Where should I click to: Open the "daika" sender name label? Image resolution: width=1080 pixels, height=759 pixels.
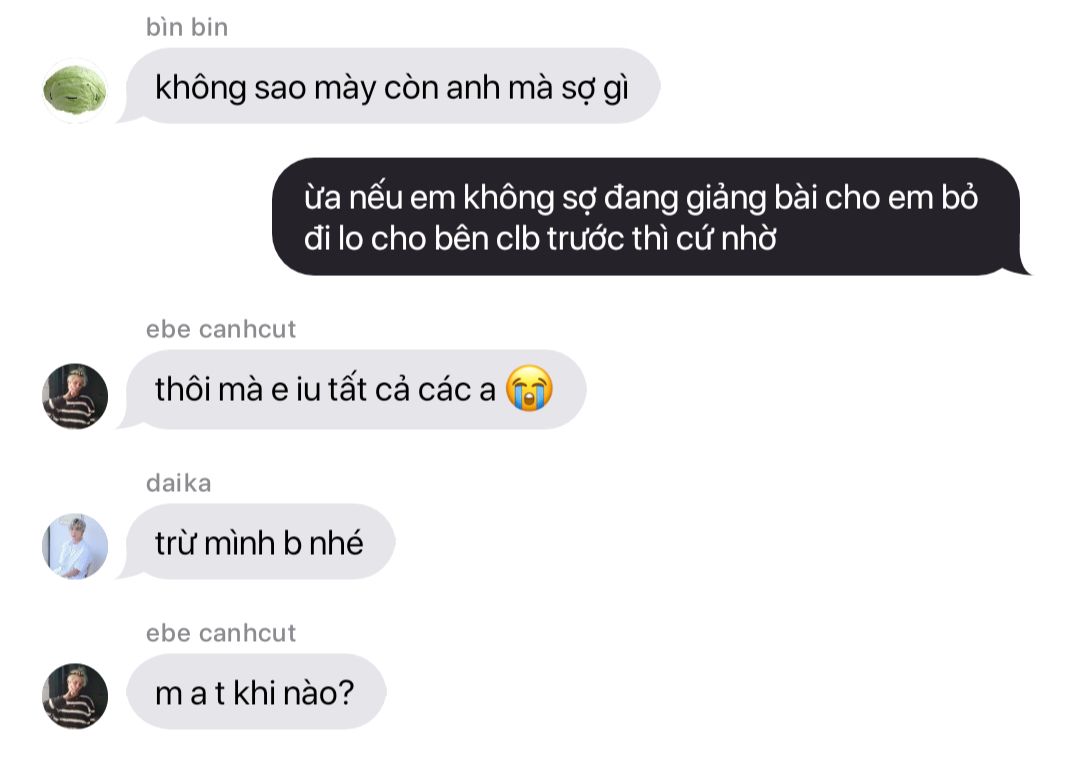[178, 483]
